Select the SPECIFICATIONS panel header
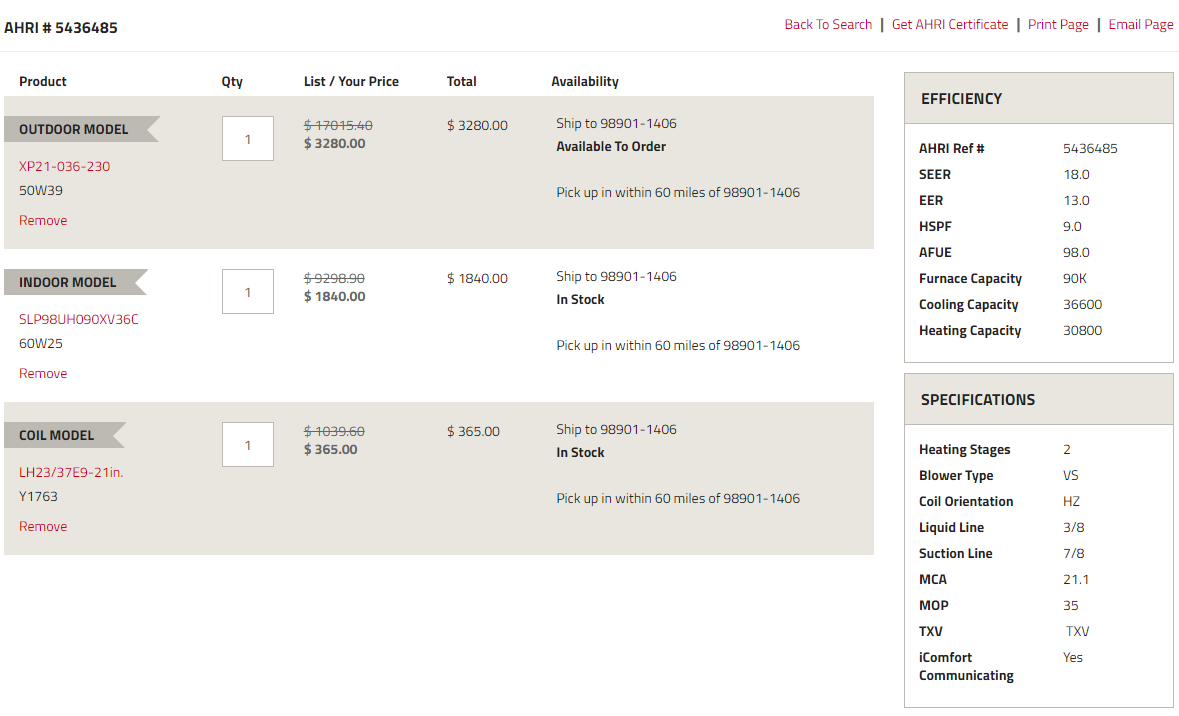The height and width of the screenshot is (716, 1179). 1038,399
